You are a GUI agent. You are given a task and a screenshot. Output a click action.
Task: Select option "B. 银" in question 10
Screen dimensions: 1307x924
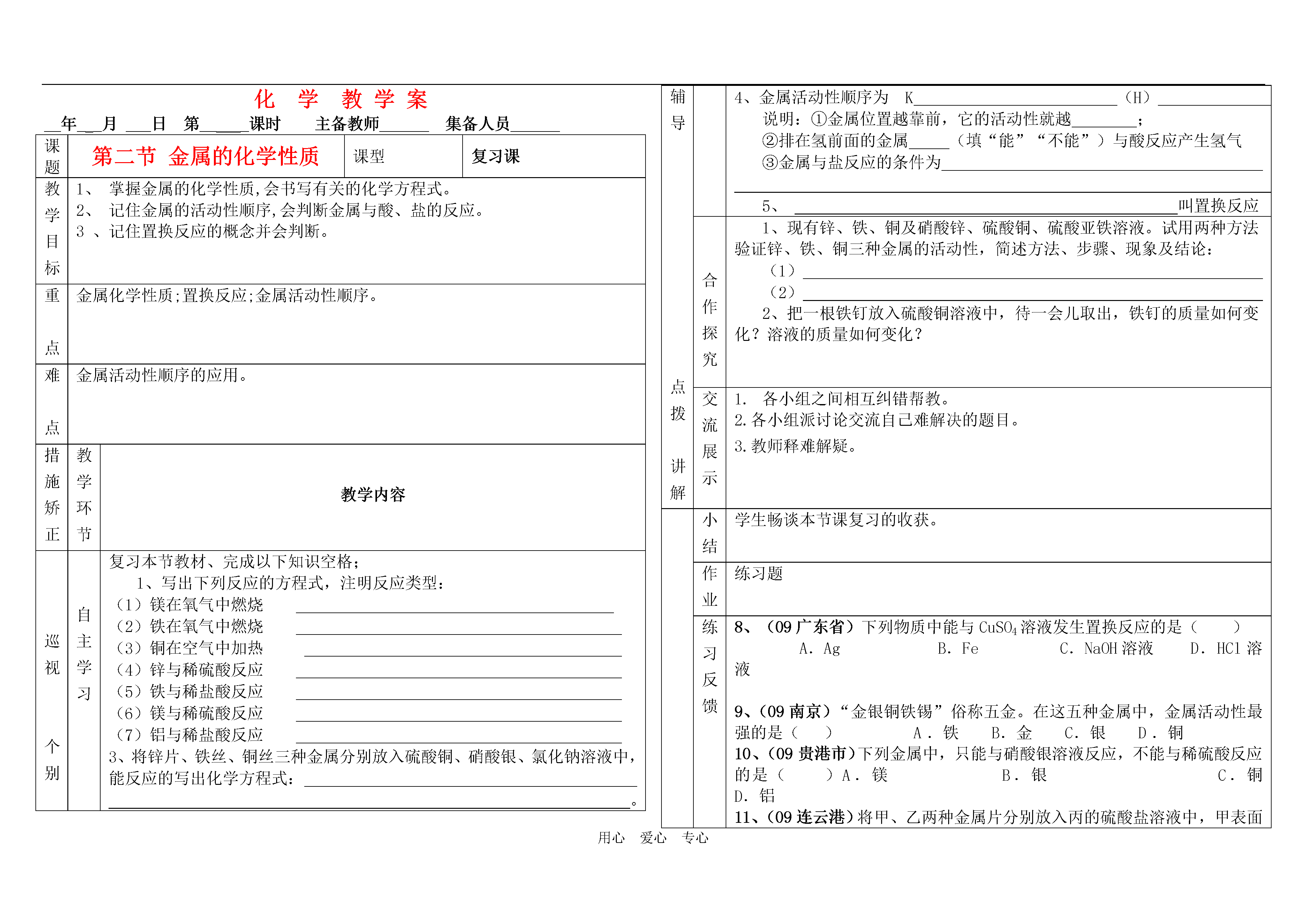[1024, 775]
